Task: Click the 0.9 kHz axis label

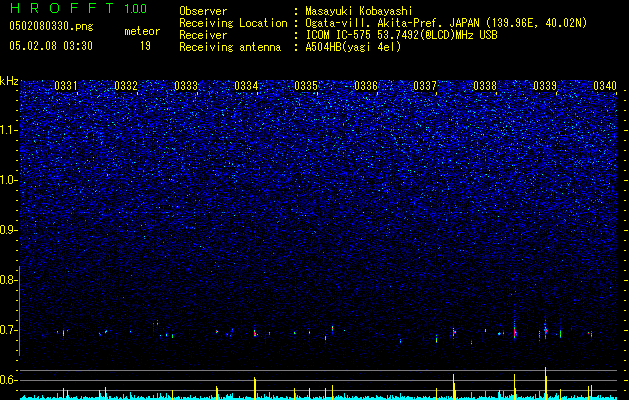Action: tap(8, 230)
